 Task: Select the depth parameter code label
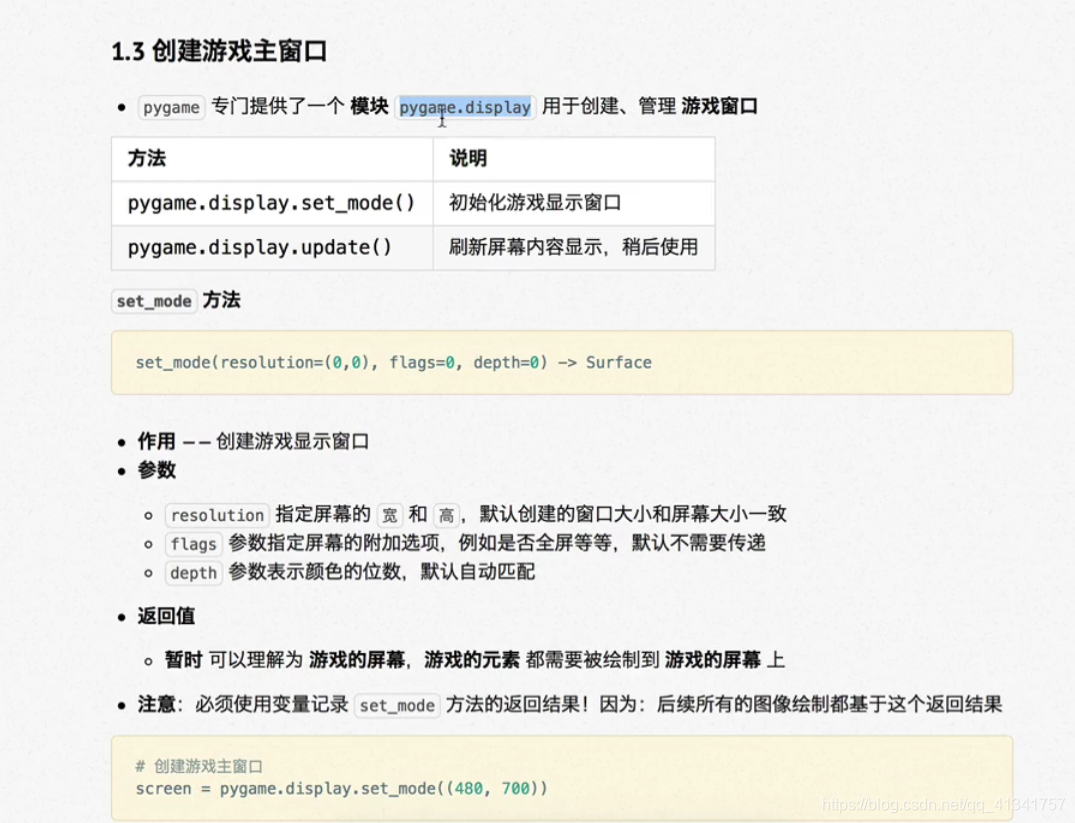(192, 573)
